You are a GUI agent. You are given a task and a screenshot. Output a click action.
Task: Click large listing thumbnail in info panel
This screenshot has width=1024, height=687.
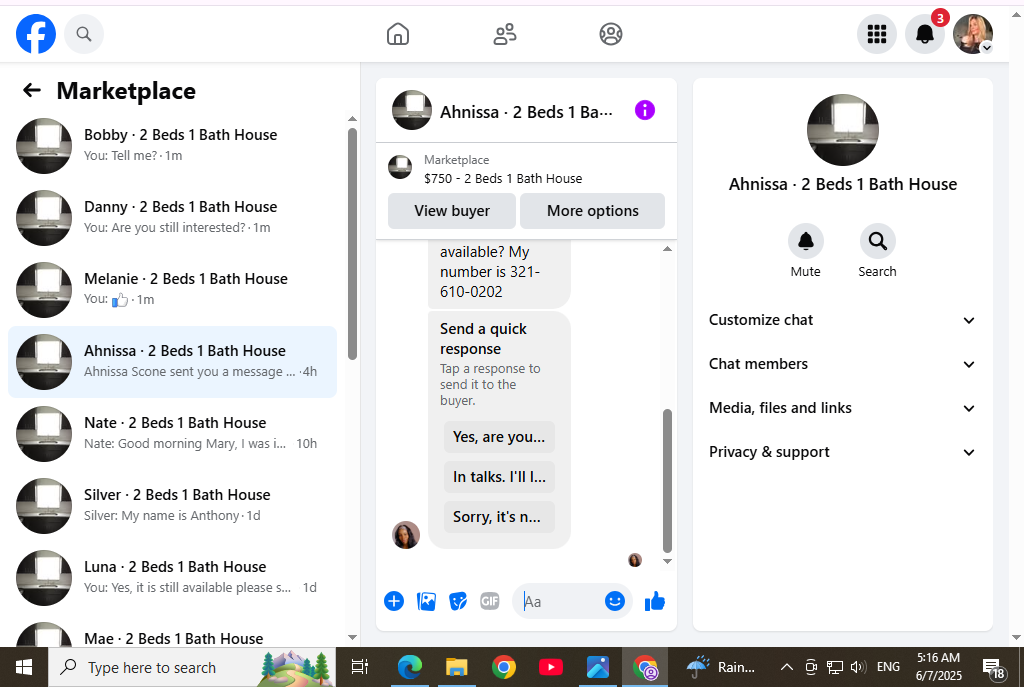[x=842, y=129]
